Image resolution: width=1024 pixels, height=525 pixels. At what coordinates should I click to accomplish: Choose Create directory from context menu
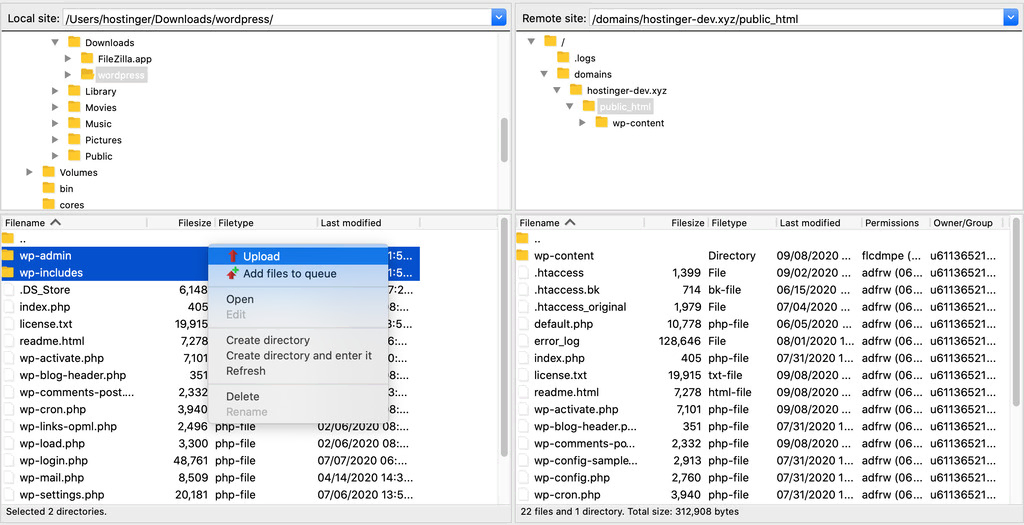point(267,340)
